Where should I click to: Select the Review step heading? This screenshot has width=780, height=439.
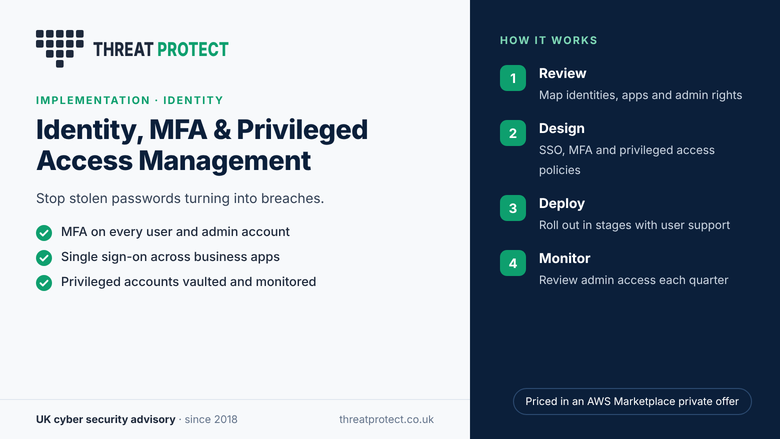(x=563, y=74)
